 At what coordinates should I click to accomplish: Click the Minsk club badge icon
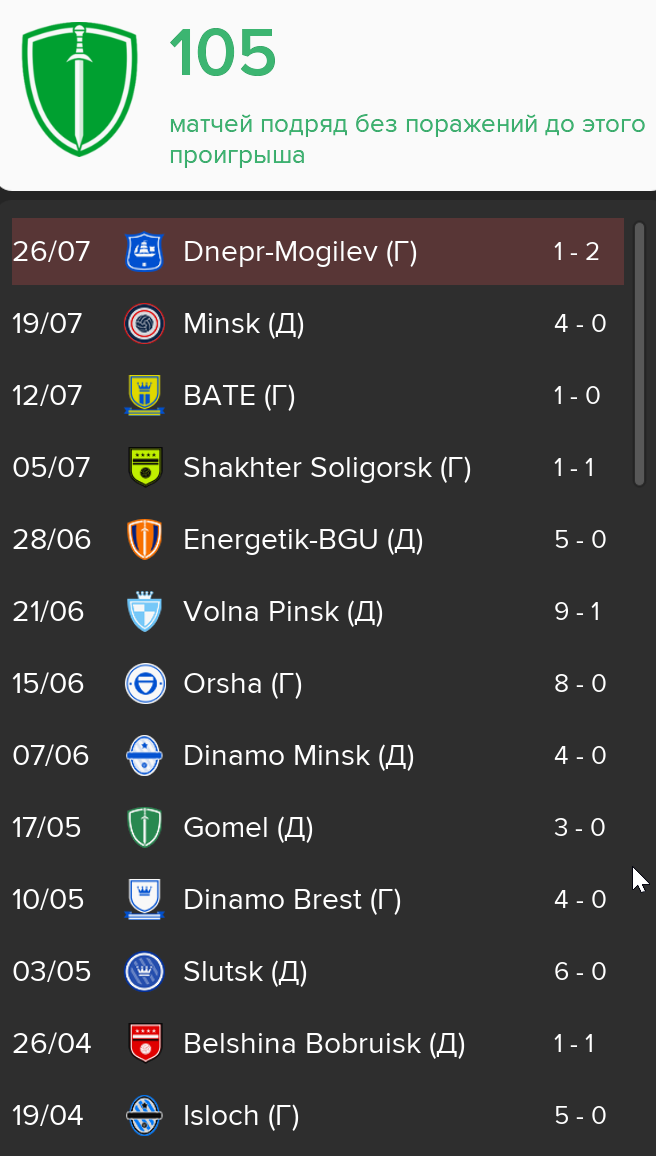tap(144, 324)
